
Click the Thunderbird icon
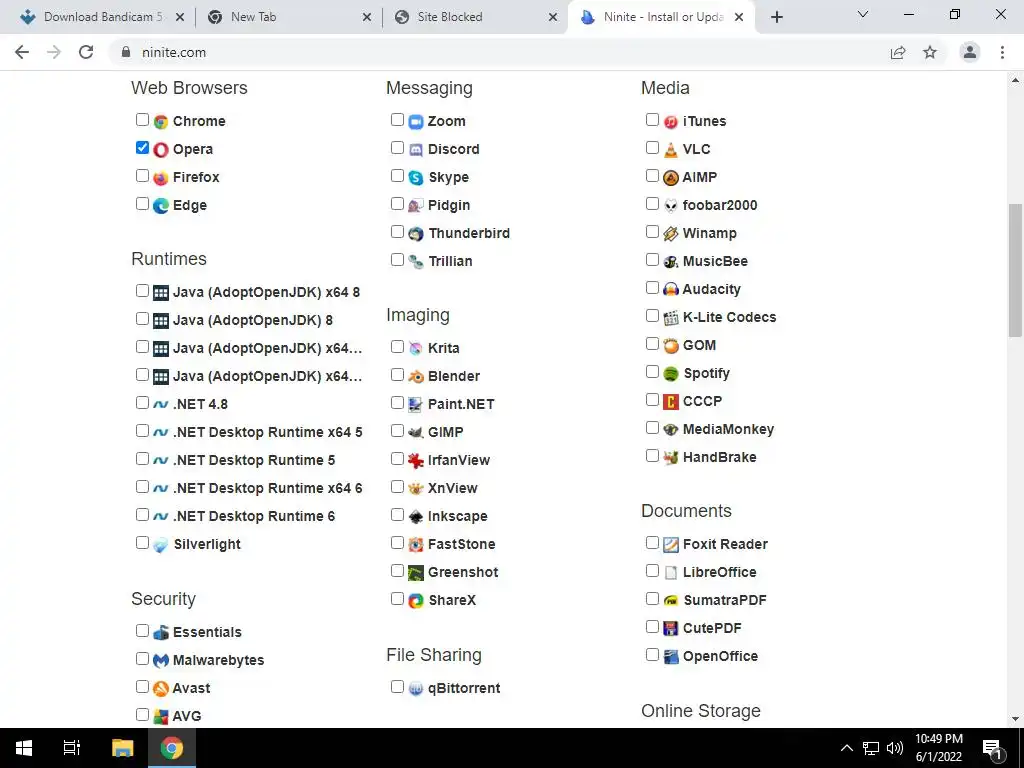coord(416,234)
